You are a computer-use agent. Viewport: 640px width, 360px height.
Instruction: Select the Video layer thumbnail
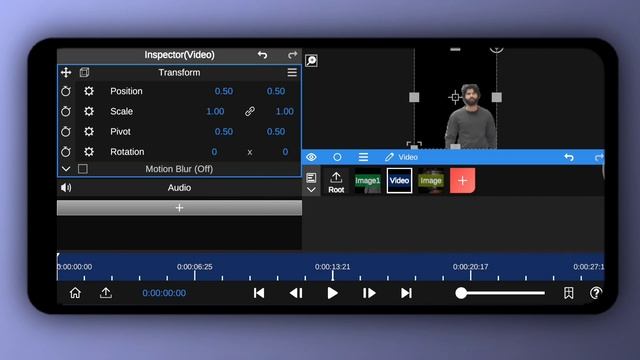pyautogui.click(x=399, y=180)
